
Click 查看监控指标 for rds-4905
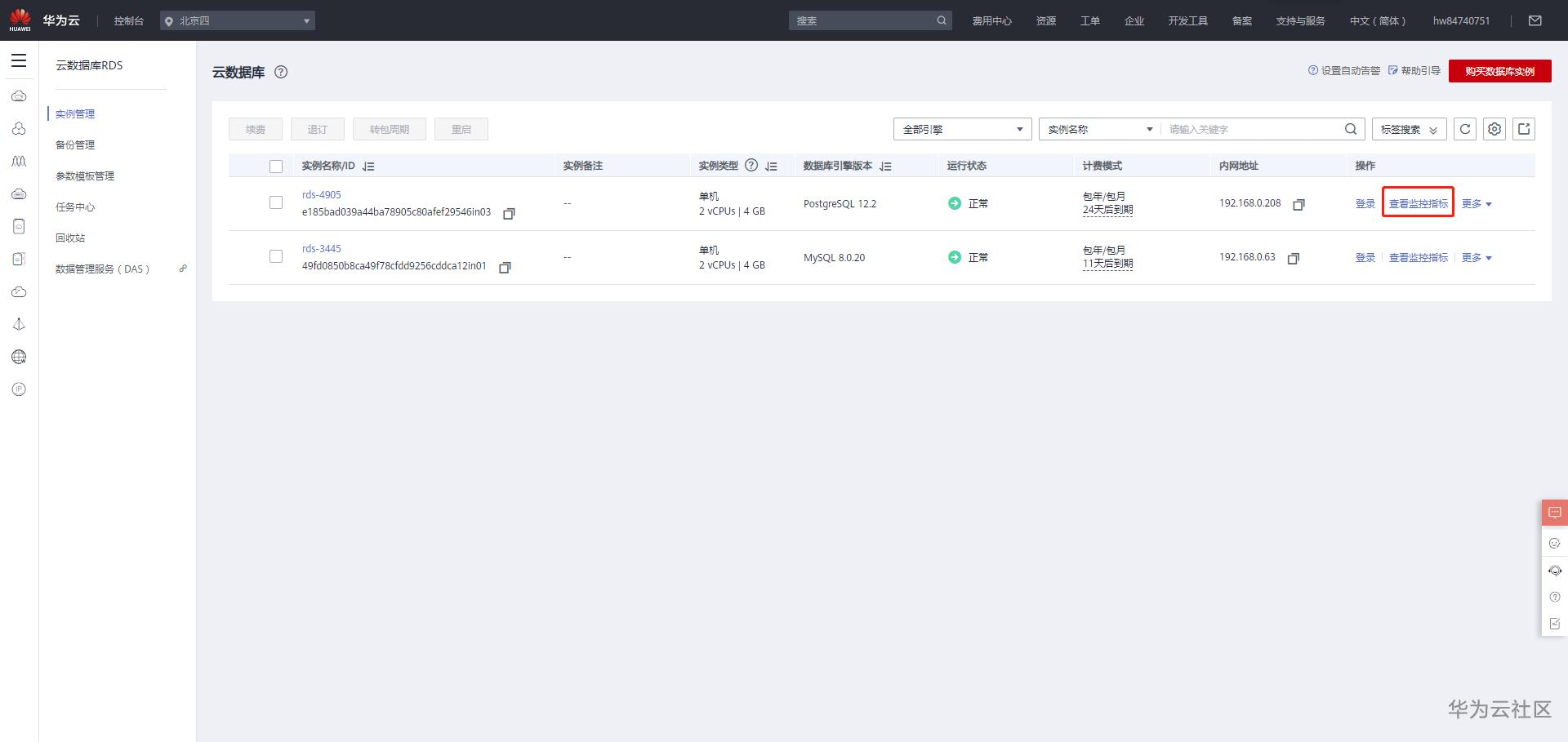click(x=1419, y=204)
